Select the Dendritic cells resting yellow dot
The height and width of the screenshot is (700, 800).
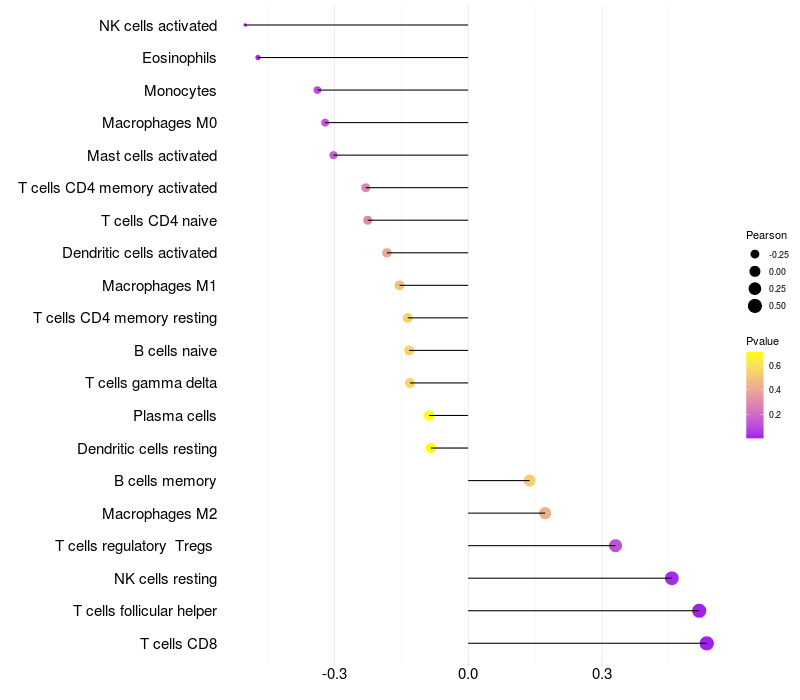[431, 448]
